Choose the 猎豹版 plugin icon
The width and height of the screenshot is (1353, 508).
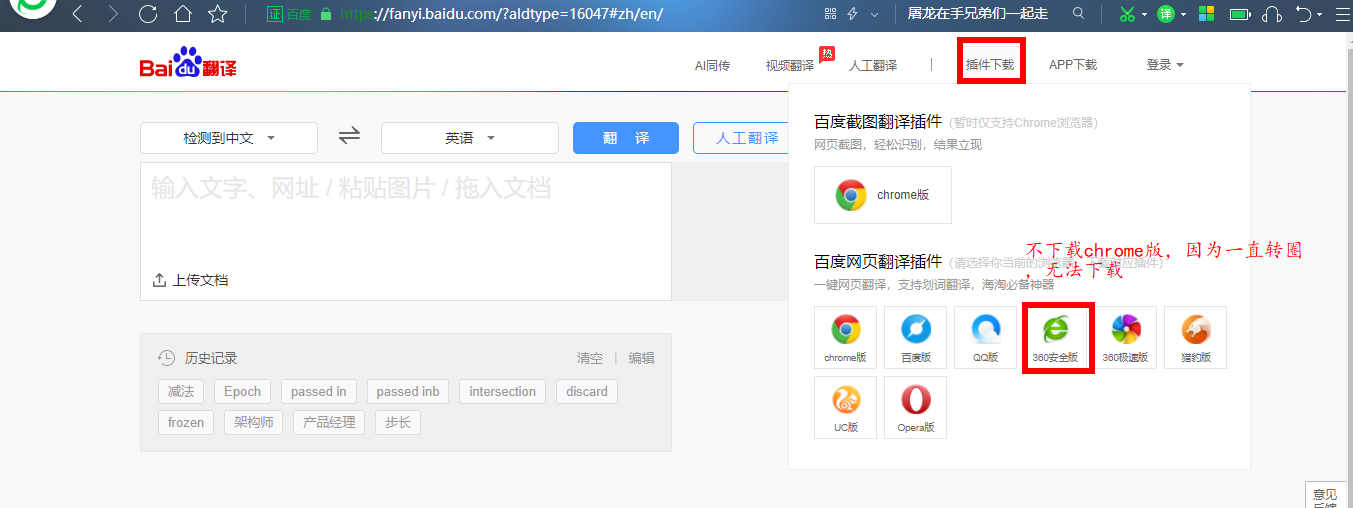coord(1195,337)
